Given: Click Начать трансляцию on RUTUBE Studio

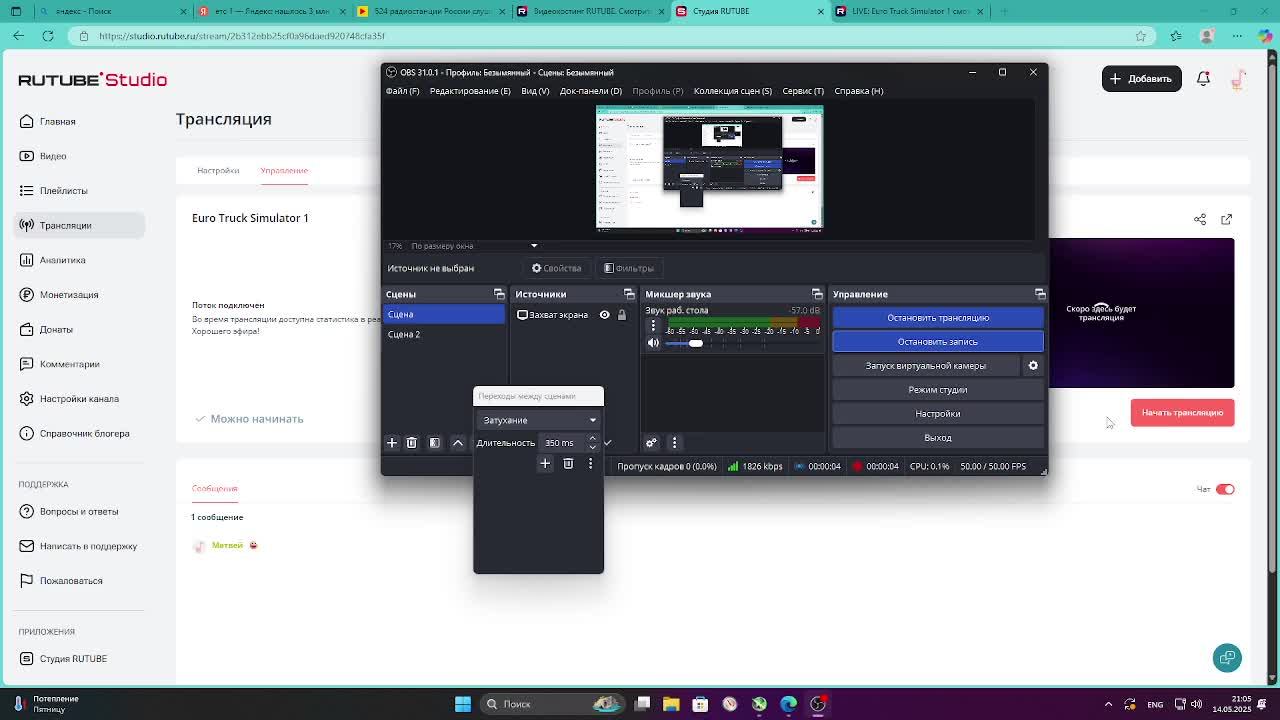Looking at the screenshot, I should tap(1183, 413).
